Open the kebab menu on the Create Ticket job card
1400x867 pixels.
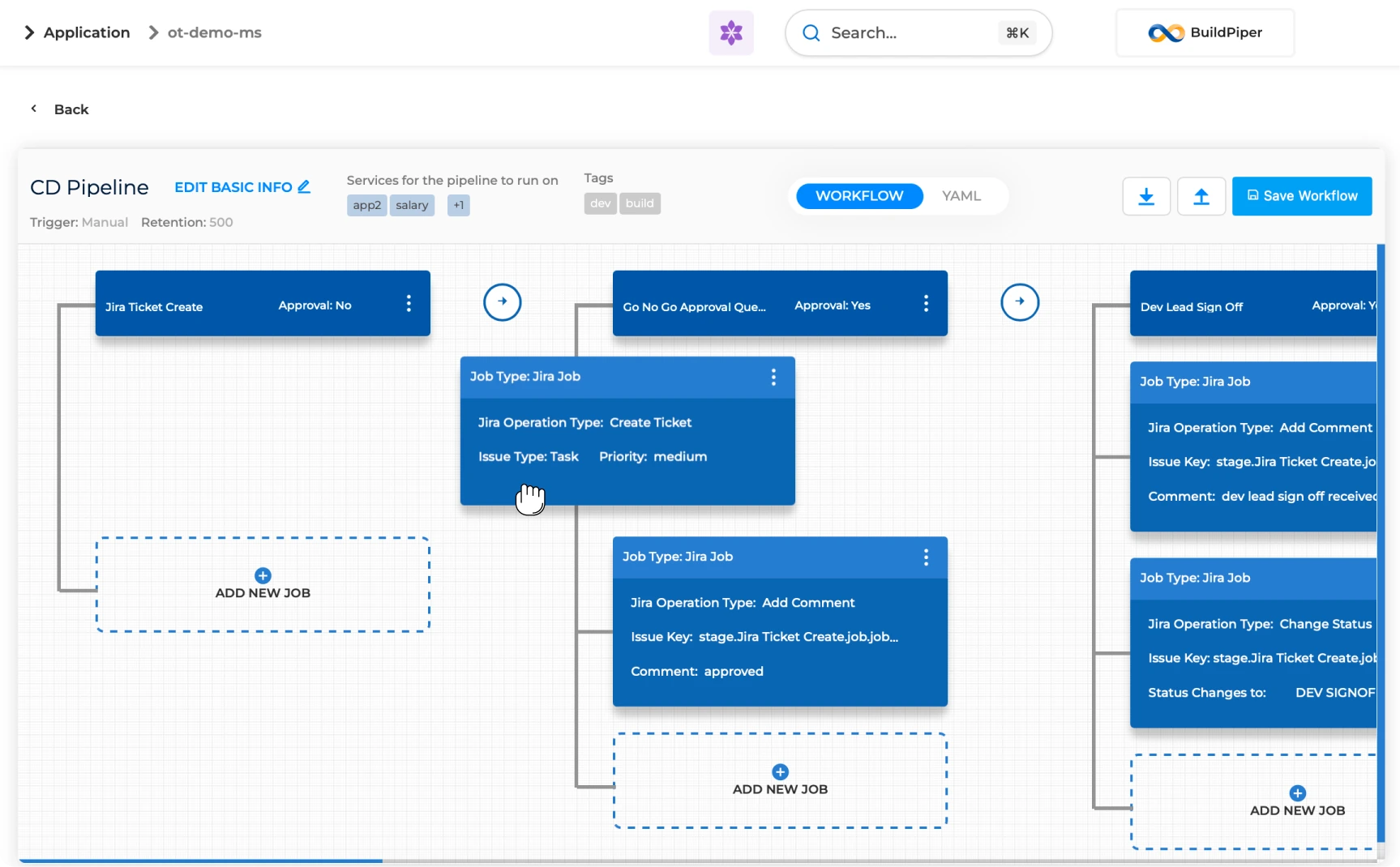773,377
